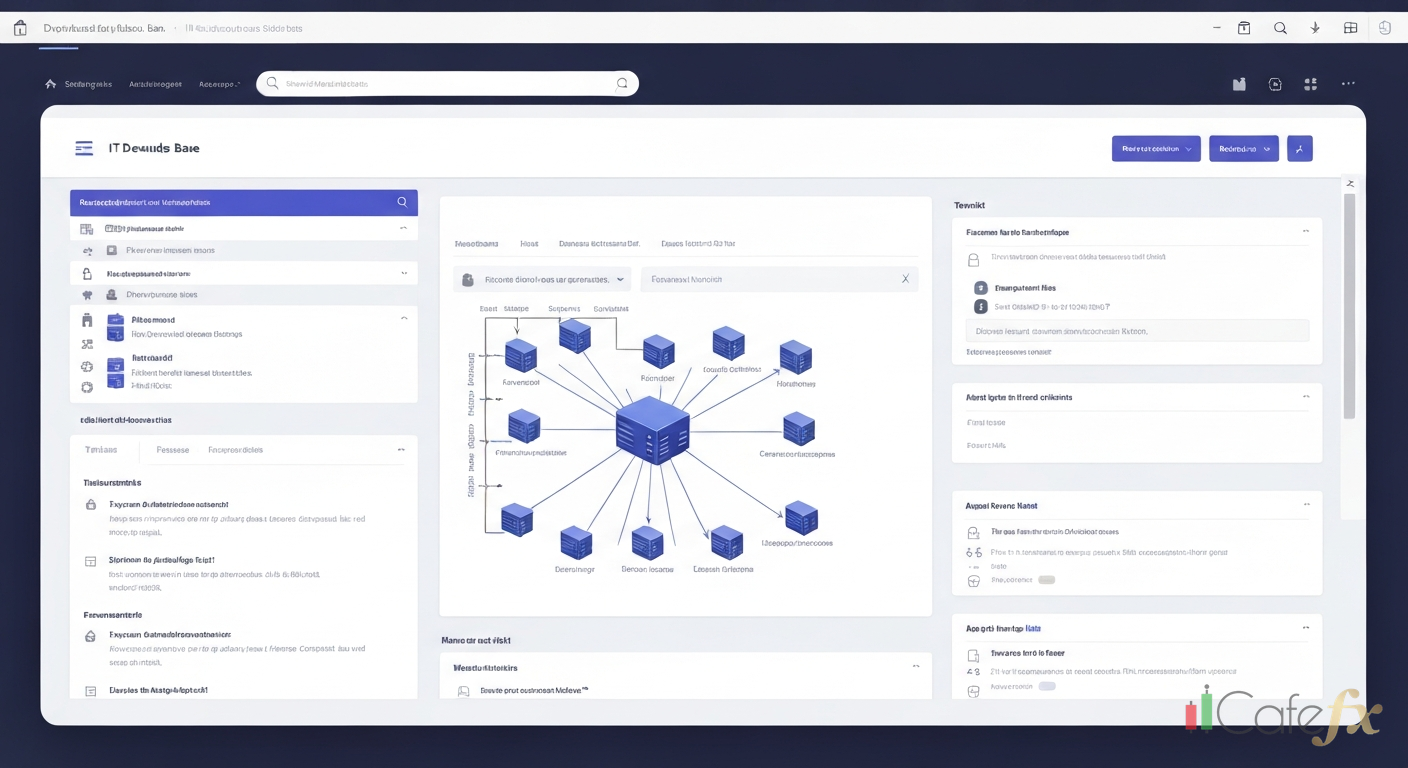
Task: Click the grid apps icon in dark header
Action: point(1311,85)
